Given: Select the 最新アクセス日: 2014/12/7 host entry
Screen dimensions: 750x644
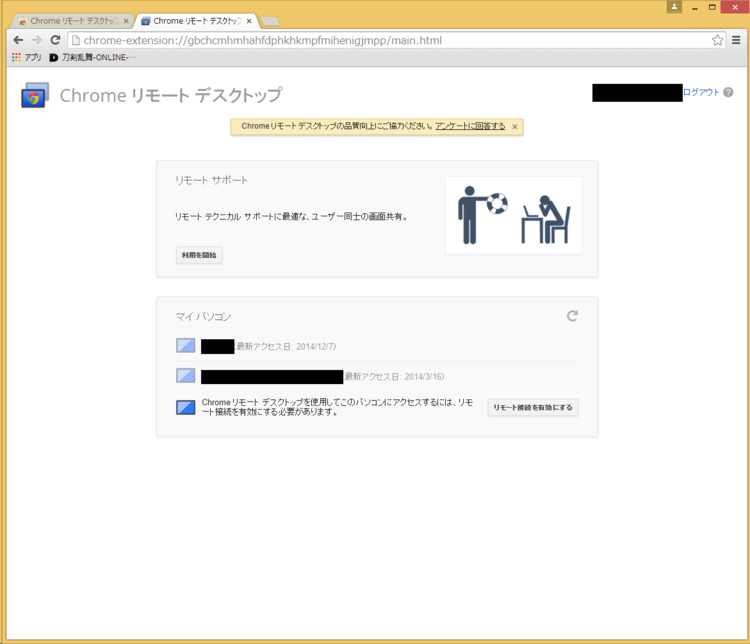Looking at the screenshot, I should (377, 346).
